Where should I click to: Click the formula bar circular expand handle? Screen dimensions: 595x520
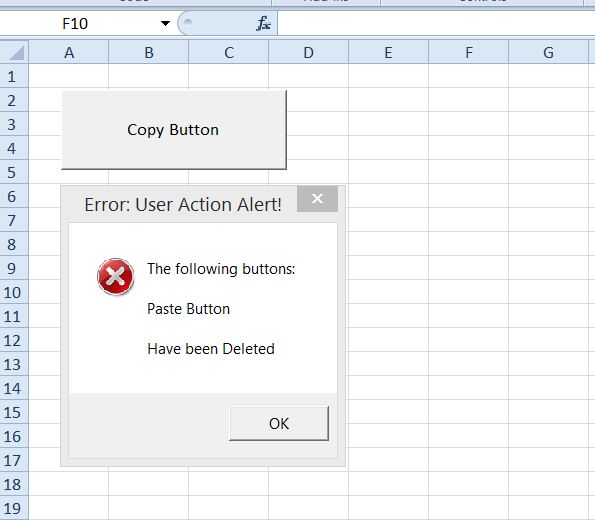[188, 22]
